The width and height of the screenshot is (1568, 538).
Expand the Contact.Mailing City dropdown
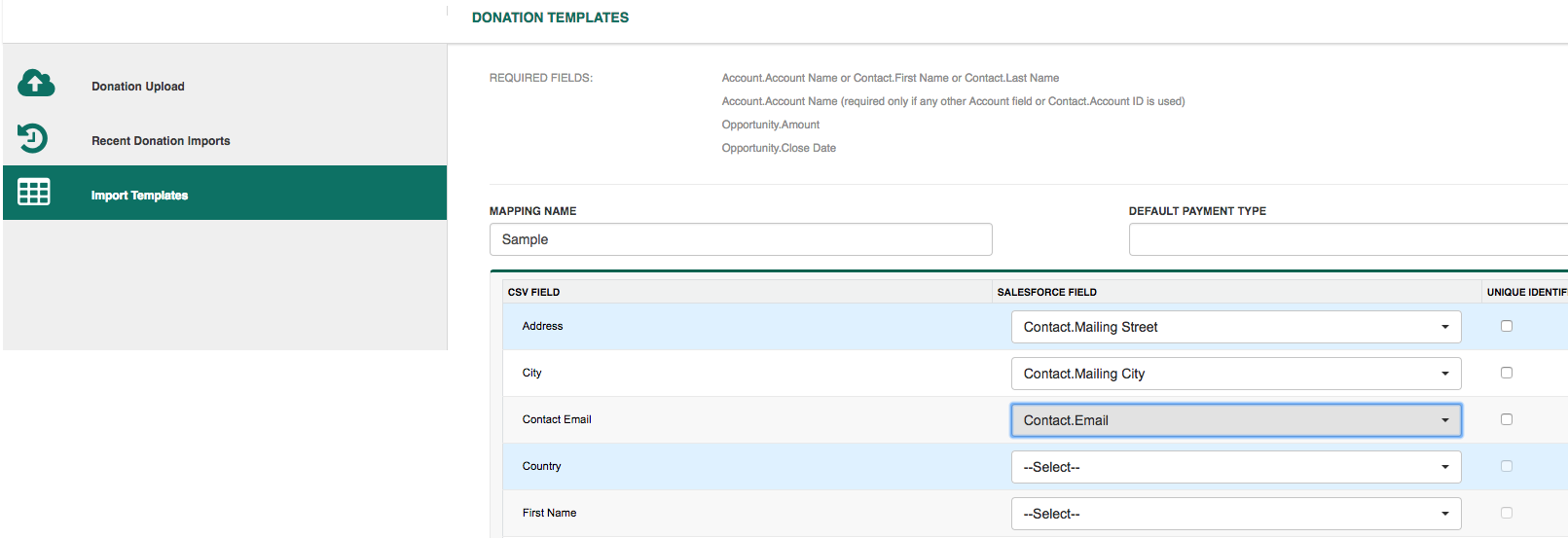pos(1235,374)
